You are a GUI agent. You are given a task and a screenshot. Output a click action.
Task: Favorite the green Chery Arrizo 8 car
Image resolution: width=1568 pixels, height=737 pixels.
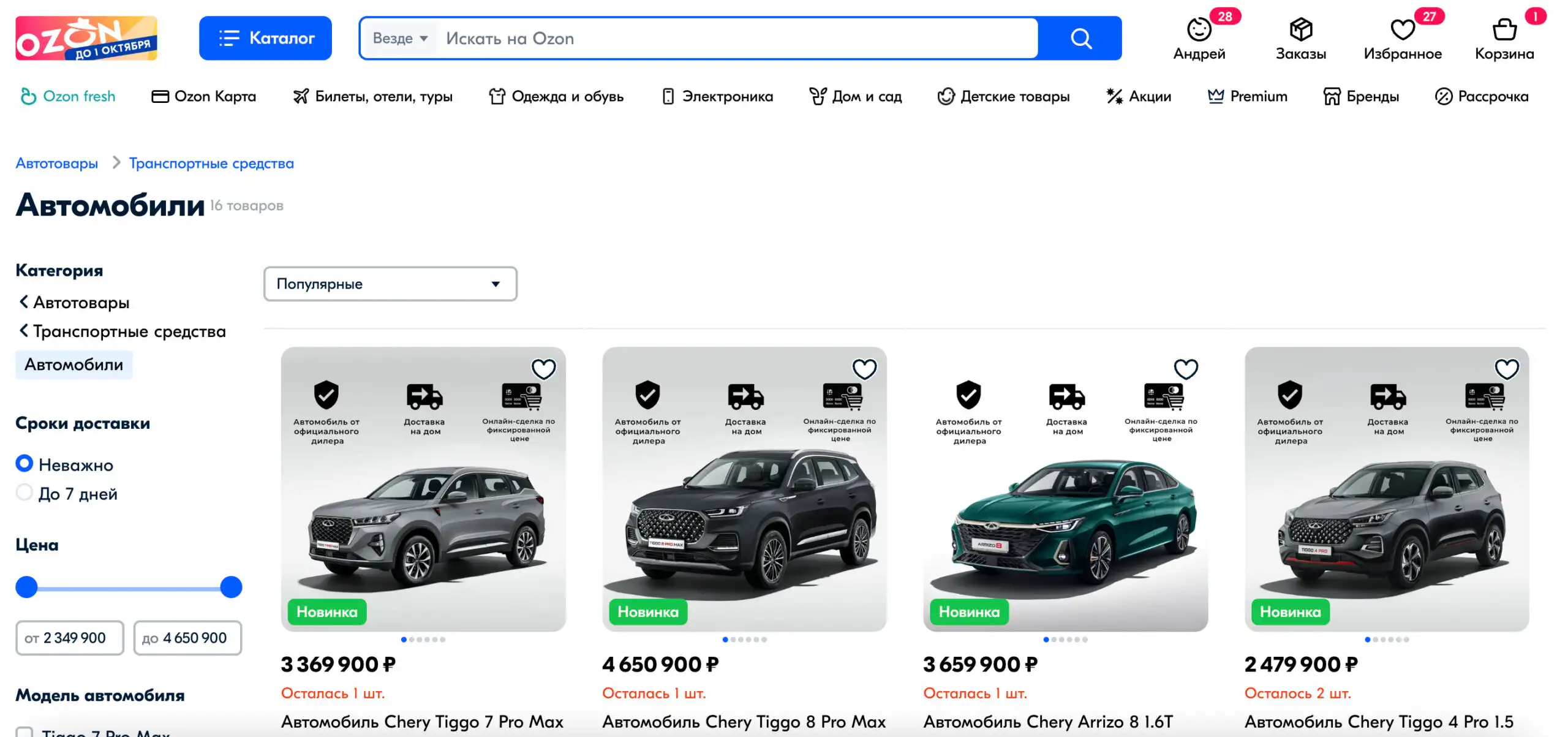[1185, 369]
